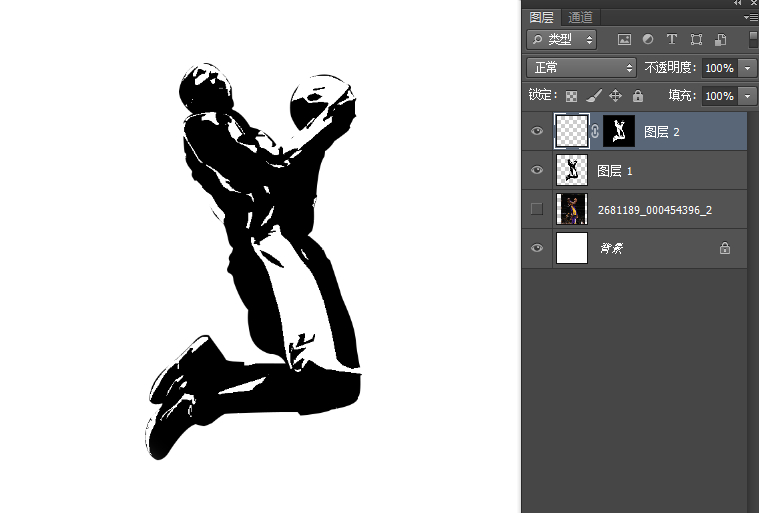Open the 类型 filter type dropdown

click(562, 40)
